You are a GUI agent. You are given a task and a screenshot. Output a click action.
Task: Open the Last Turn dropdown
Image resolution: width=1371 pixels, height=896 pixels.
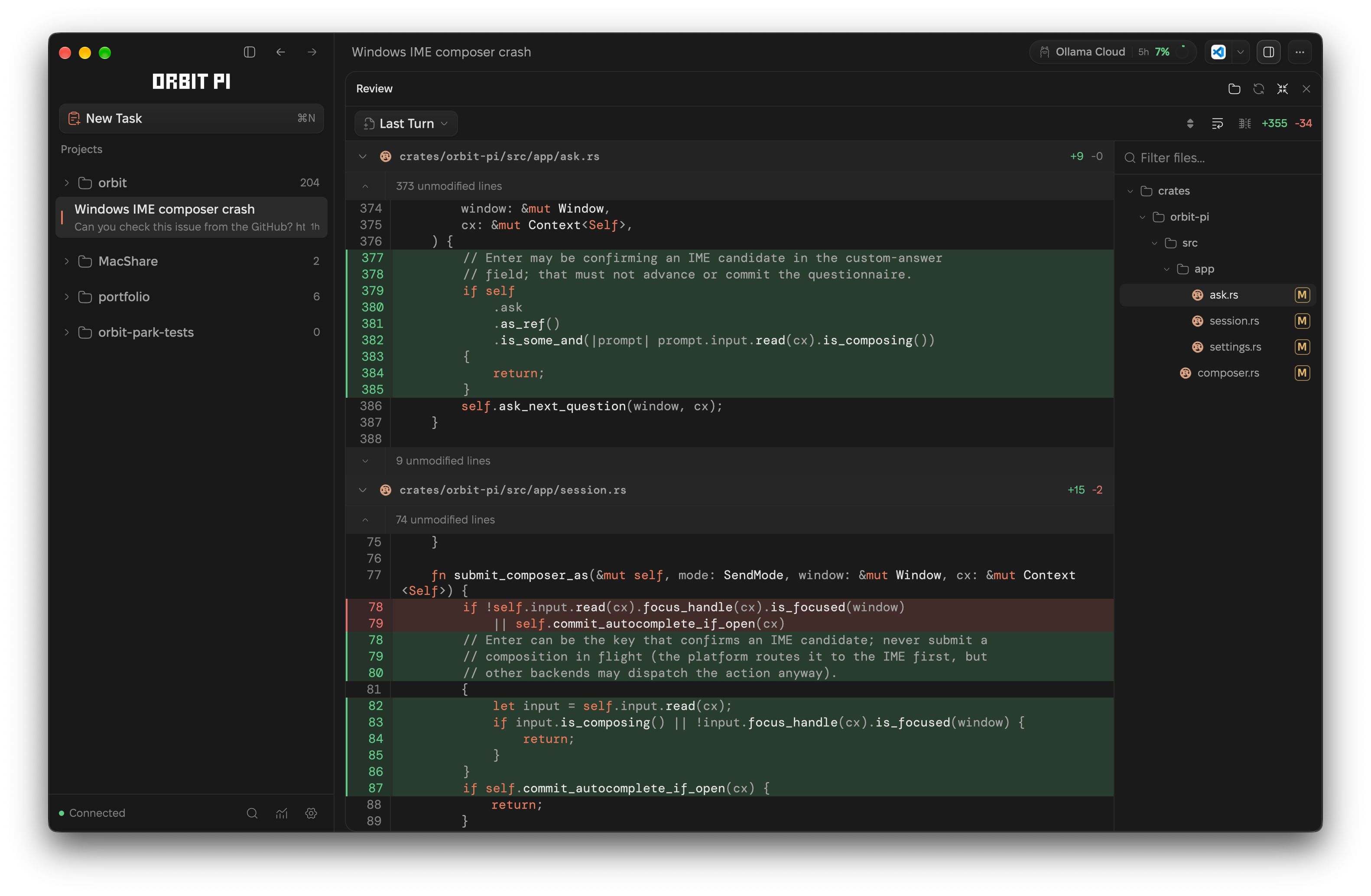tap(406, 123)
